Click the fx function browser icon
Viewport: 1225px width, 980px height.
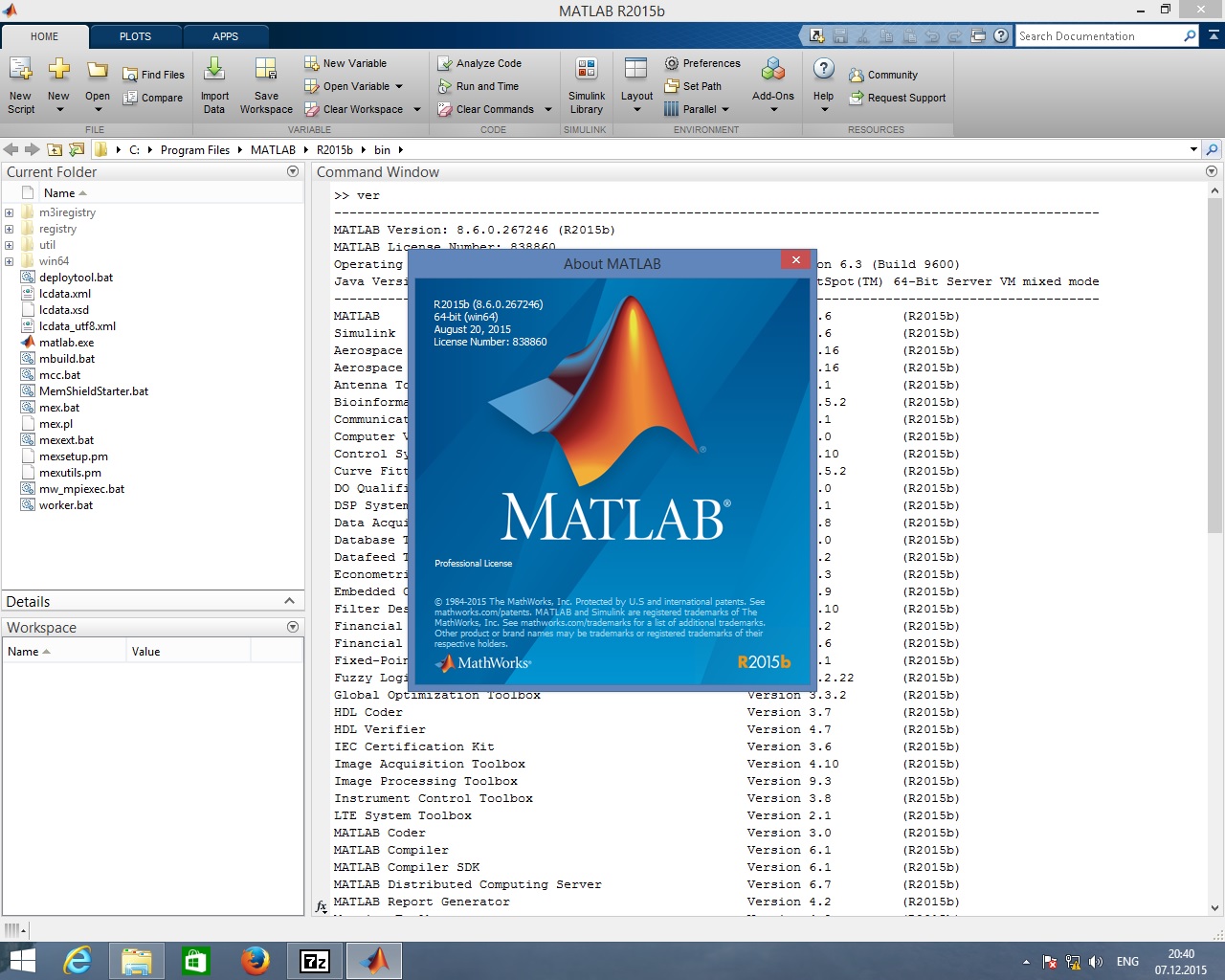point(322,906)
